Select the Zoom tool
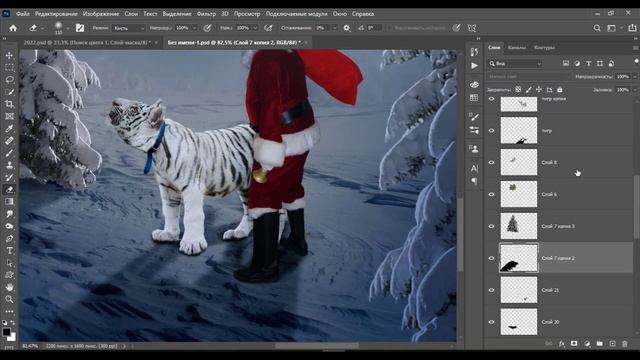This screenshot has height=360, width=640. (9, 299)
